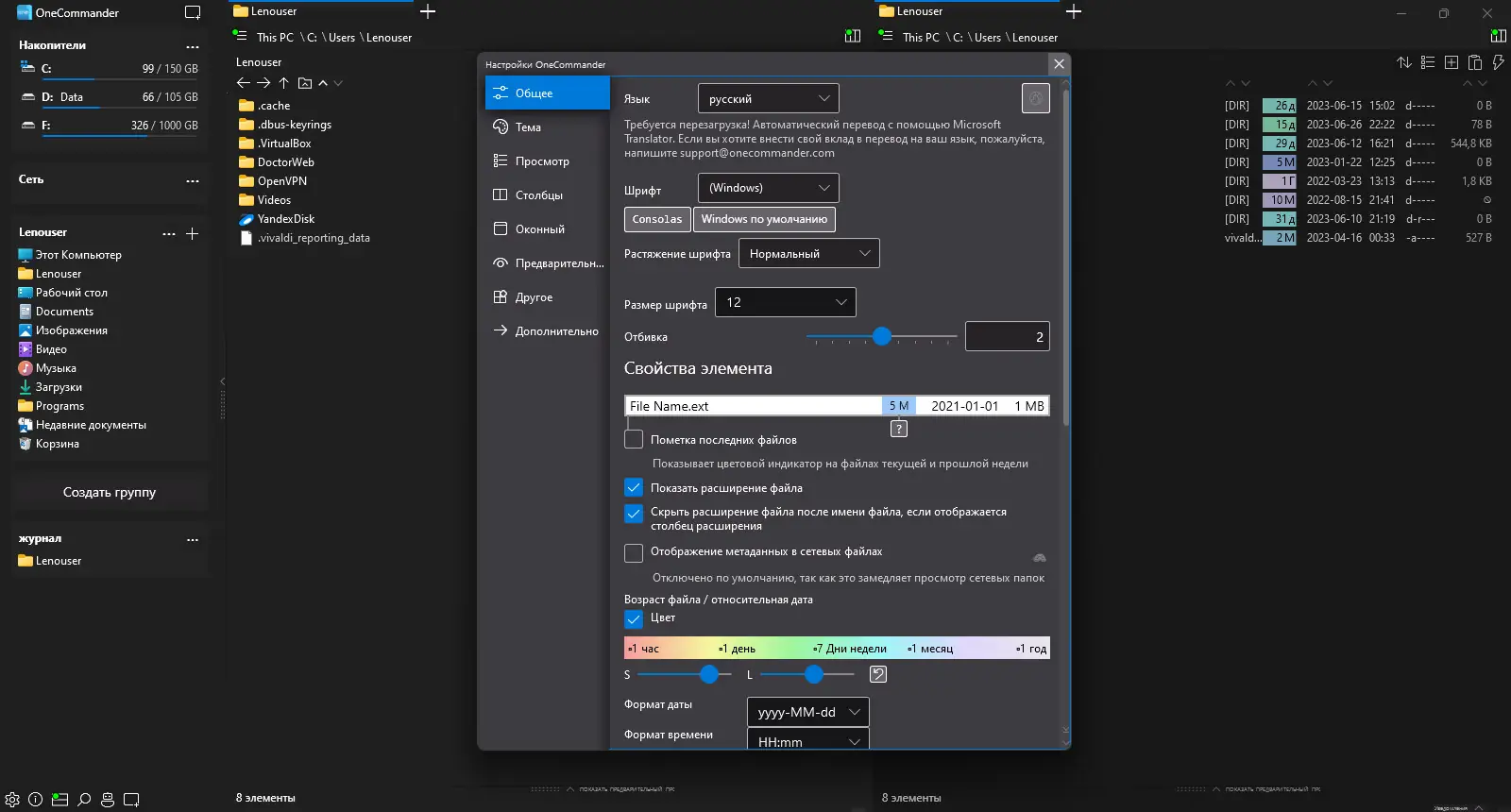The height and width of the screenshot is (812, 1511).
Task: Reset the S and L color sliders with the reset icon
Action: pyautogui.click(x=878, y=674)
